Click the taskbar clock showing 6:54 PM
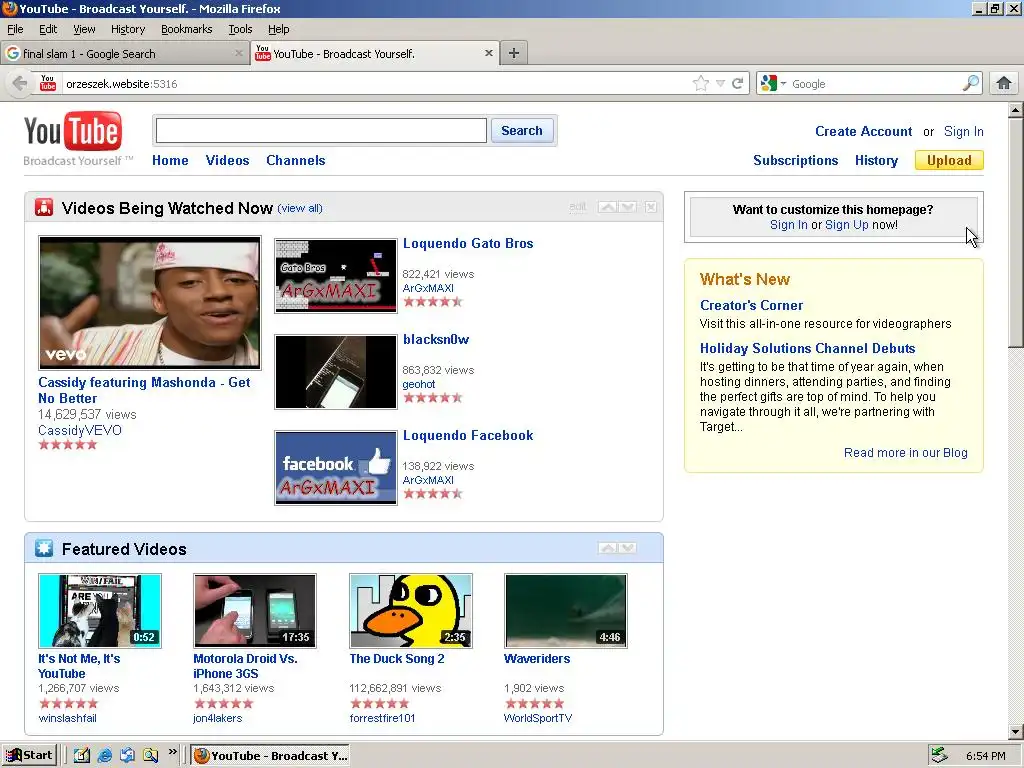The image size is (1024, 768). (985, 756)
